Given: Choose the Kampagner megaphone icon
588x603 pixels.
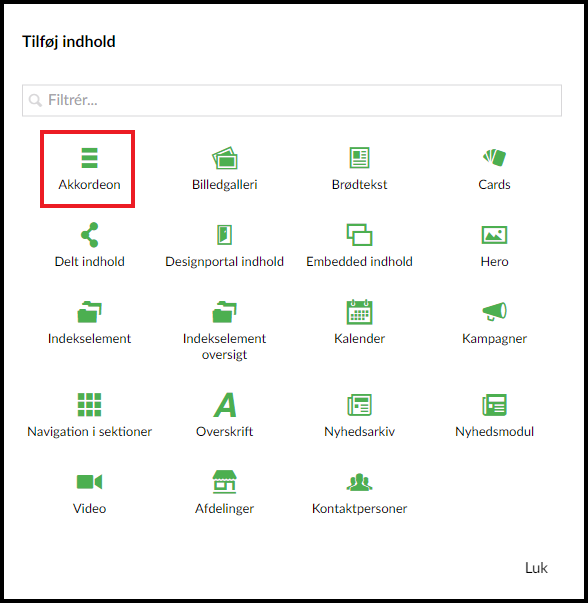Looking at the screenshot, I should click(495, 311).
